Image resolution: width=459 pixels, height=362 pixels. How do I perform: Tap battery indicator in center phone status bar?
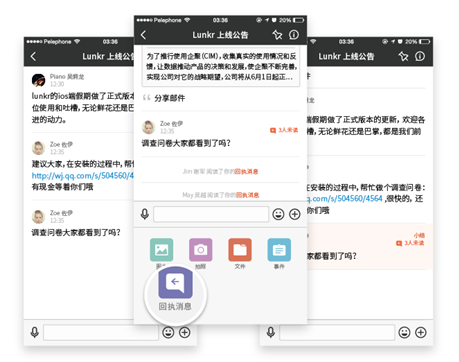299,20
